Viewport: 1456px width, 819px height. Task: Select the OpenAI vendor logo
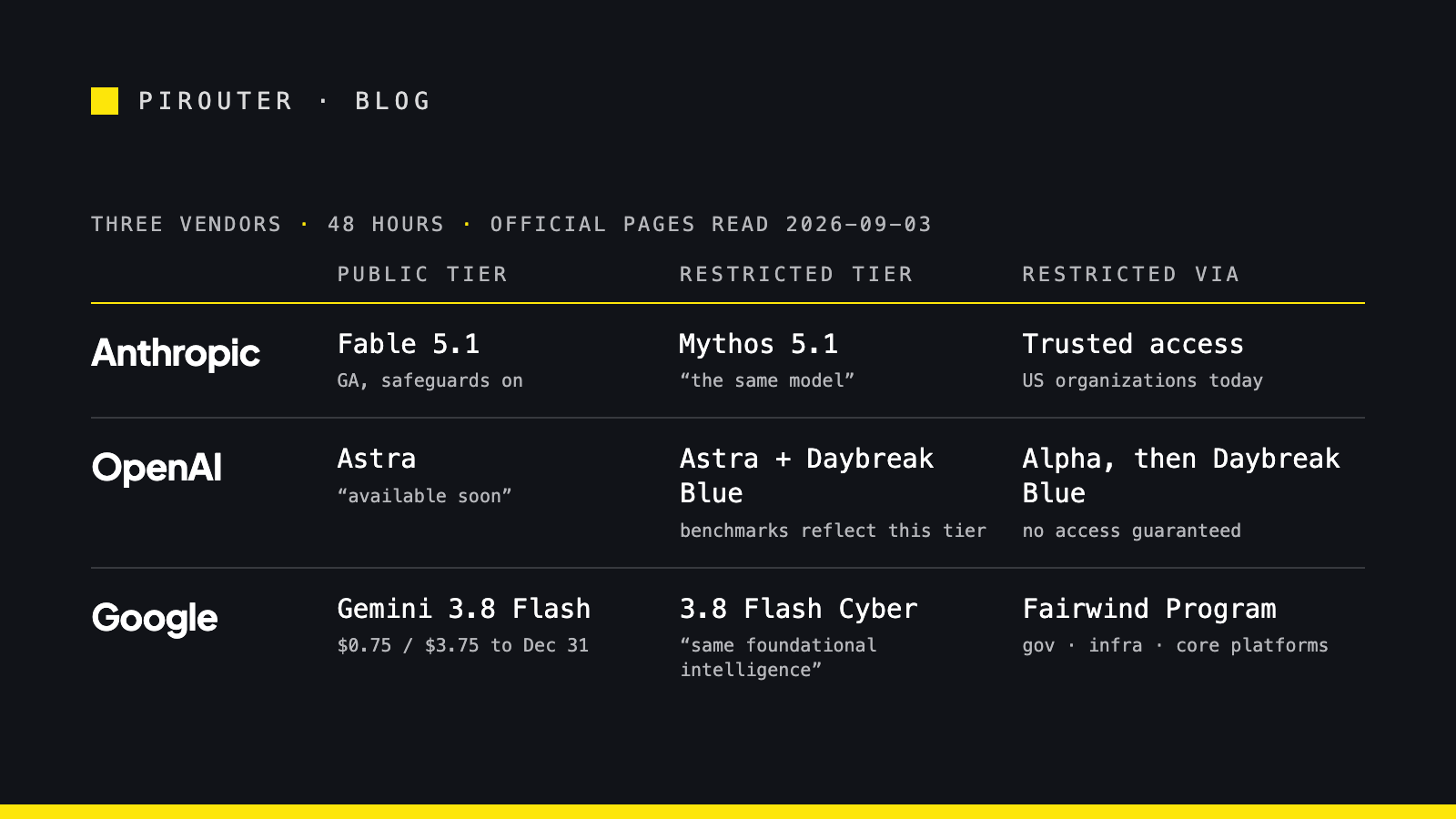(157, 468)
